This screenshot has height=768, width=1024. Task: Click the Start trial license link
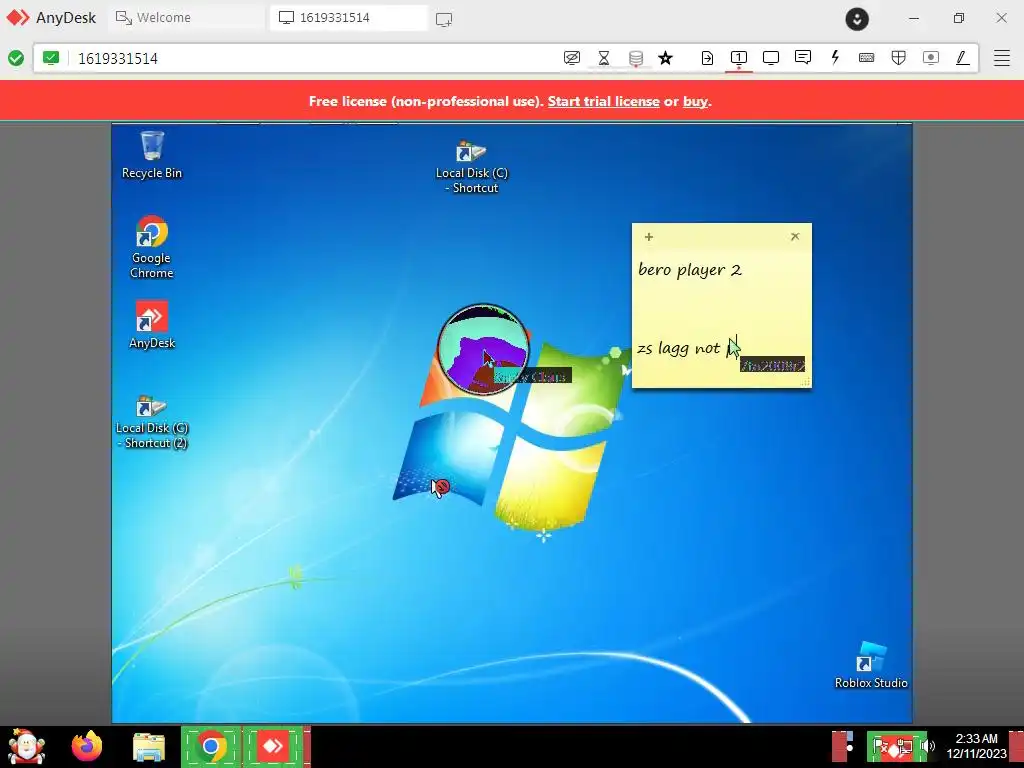pyautogui.click(x=603, y=101)
